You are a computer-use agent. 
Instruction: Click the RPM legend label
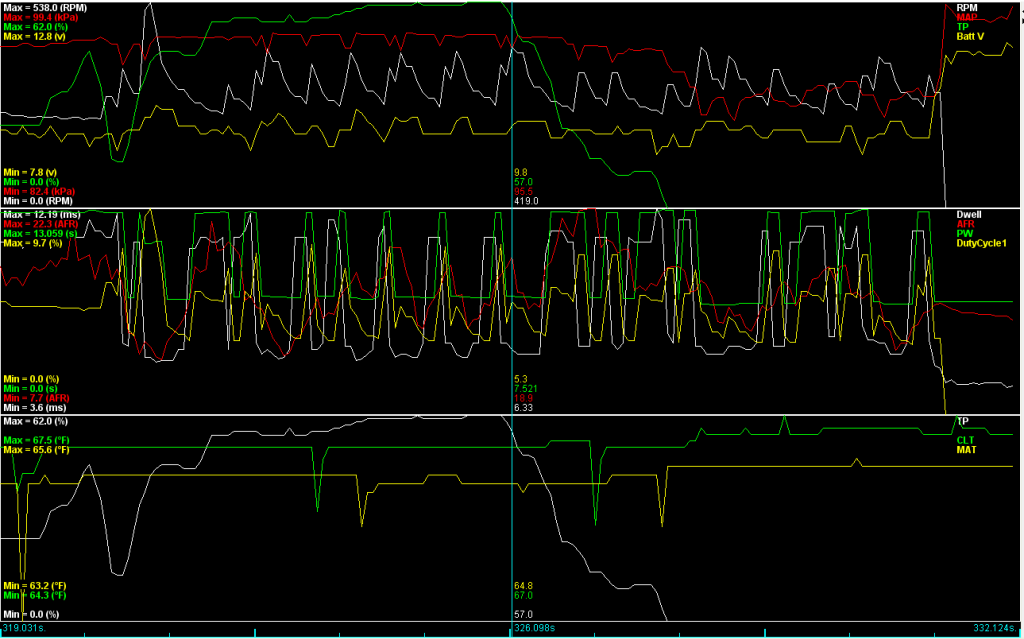(x=967, y=7)
